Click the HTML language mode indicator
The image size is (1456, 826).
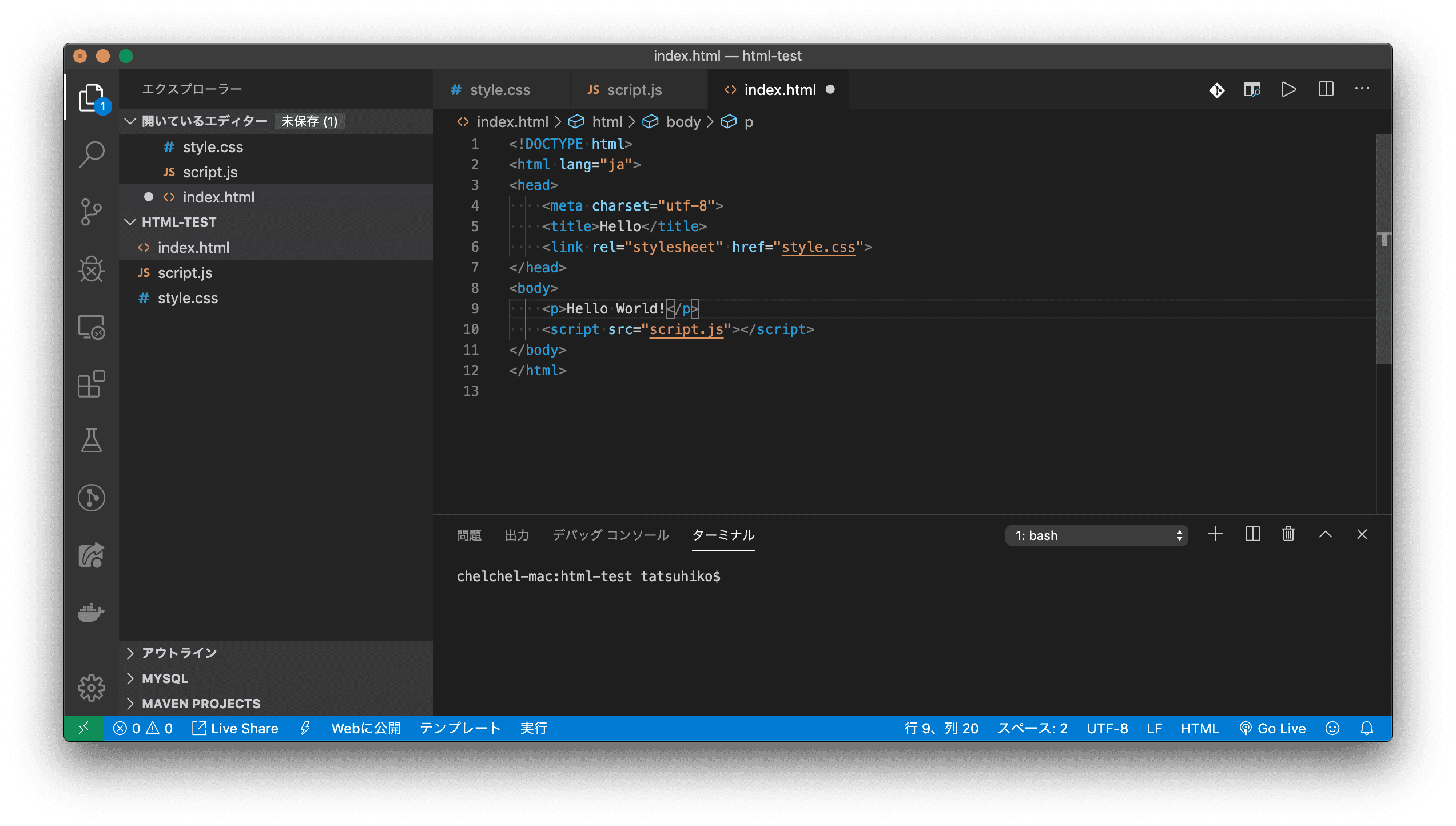1199,728
